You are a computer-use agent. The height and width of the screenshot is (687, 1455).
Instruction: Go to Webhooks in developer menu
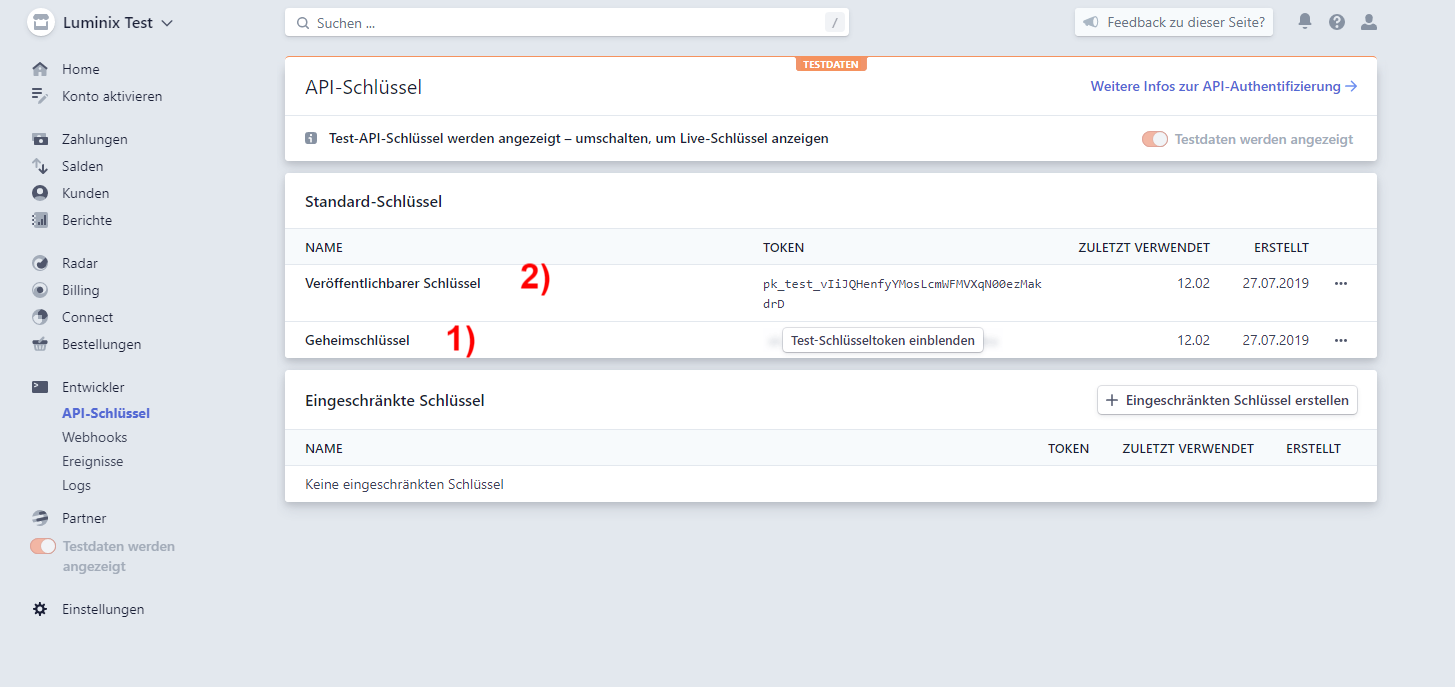pos(94,437)
